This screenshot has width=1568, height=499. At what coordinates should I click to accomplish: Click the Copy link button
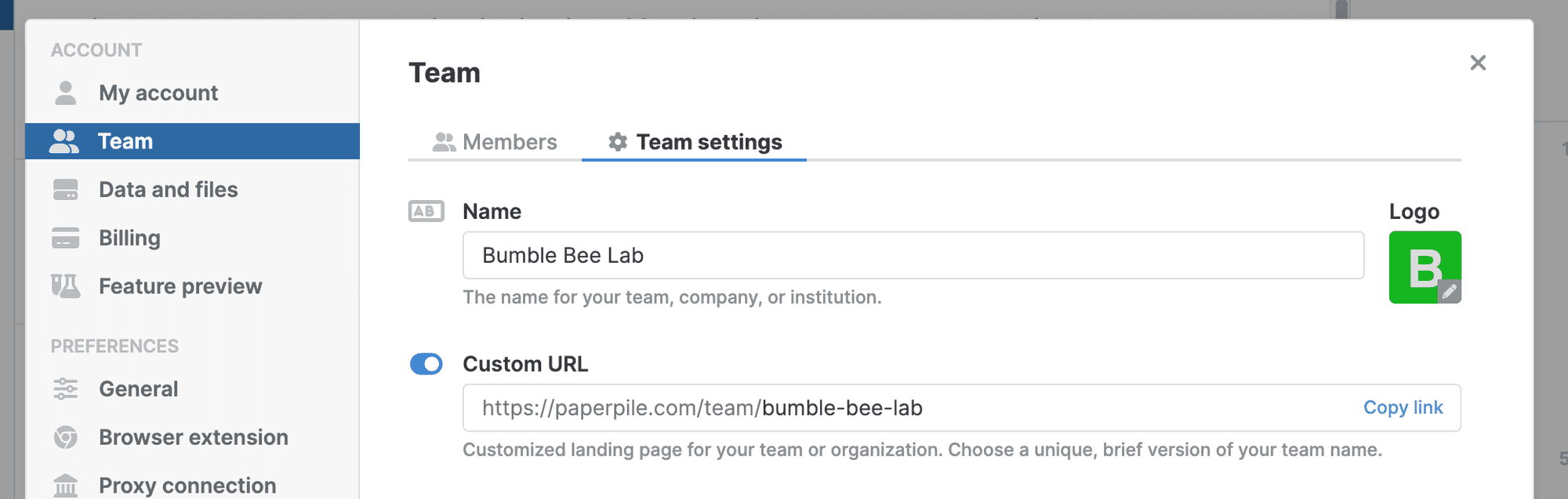point(1403,408)
